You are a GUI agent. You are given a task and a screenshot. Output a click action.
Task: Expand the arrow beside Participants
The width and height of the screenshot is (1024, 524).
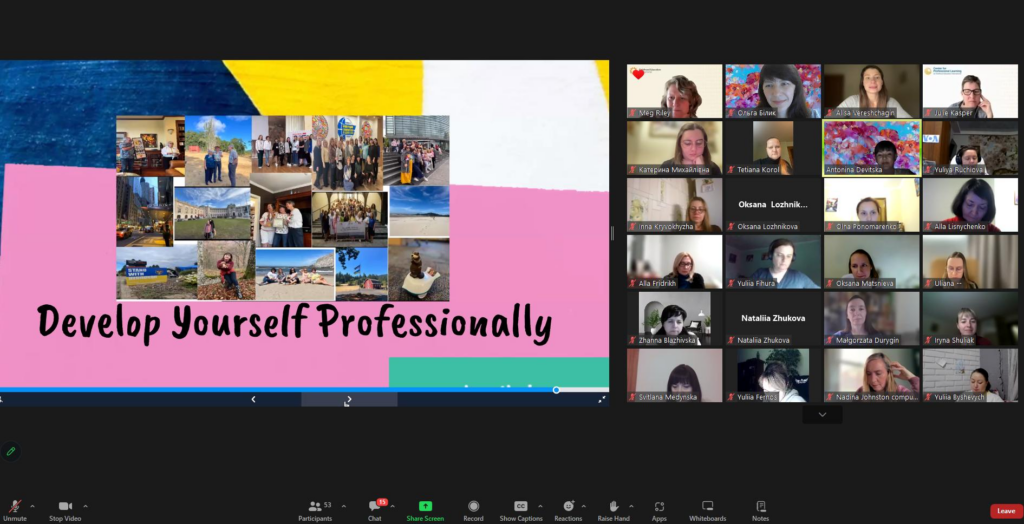[343, 506]
